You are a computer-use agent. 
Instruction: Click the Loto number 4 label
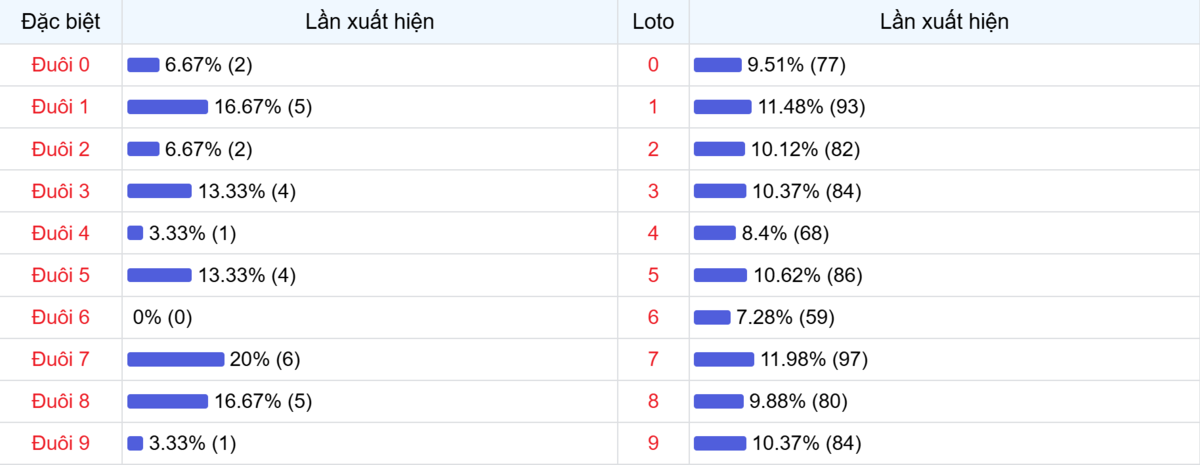point(653,233)
